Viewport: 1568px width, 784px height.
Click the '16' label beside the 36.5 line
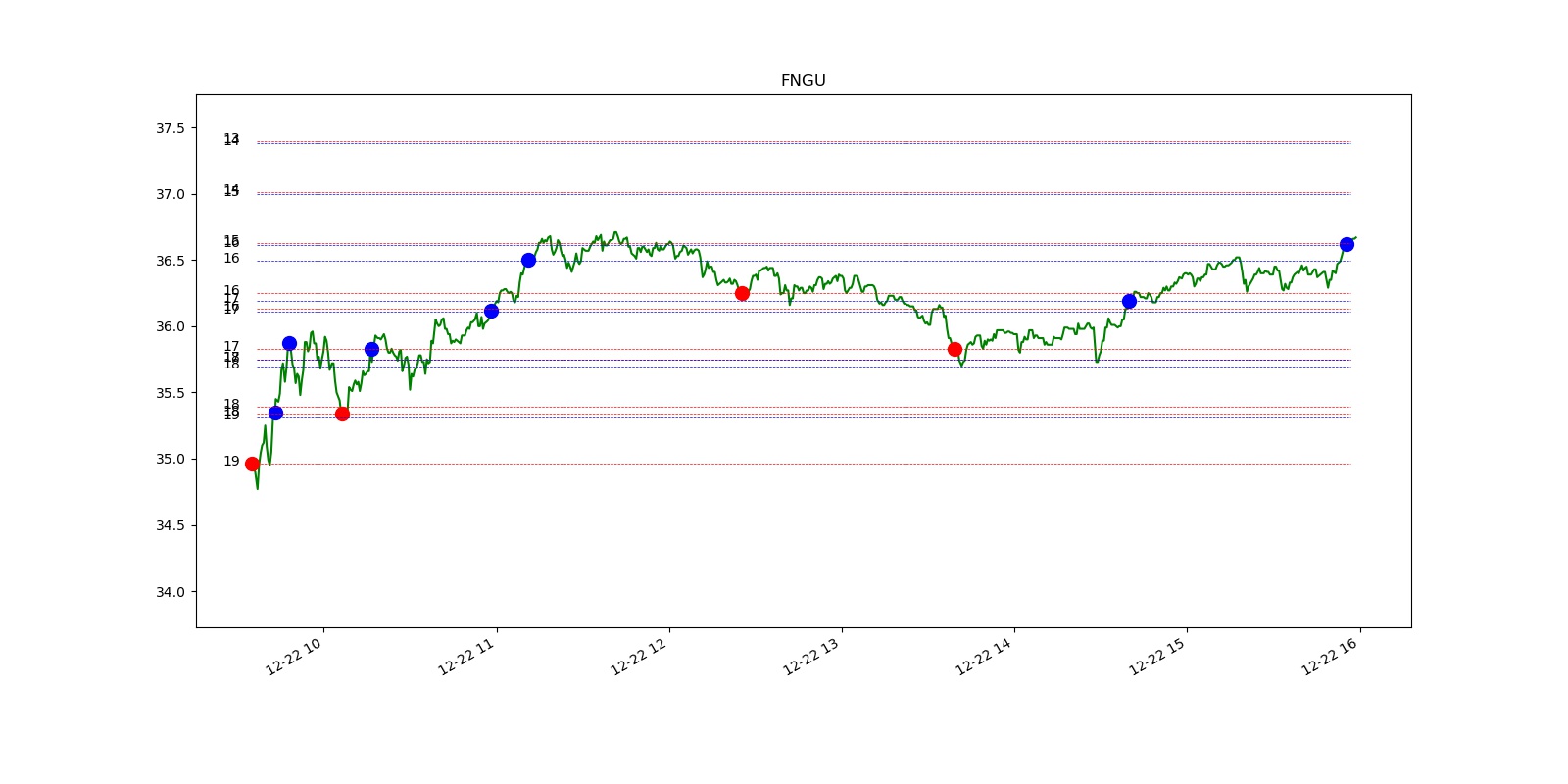point(231,258)
